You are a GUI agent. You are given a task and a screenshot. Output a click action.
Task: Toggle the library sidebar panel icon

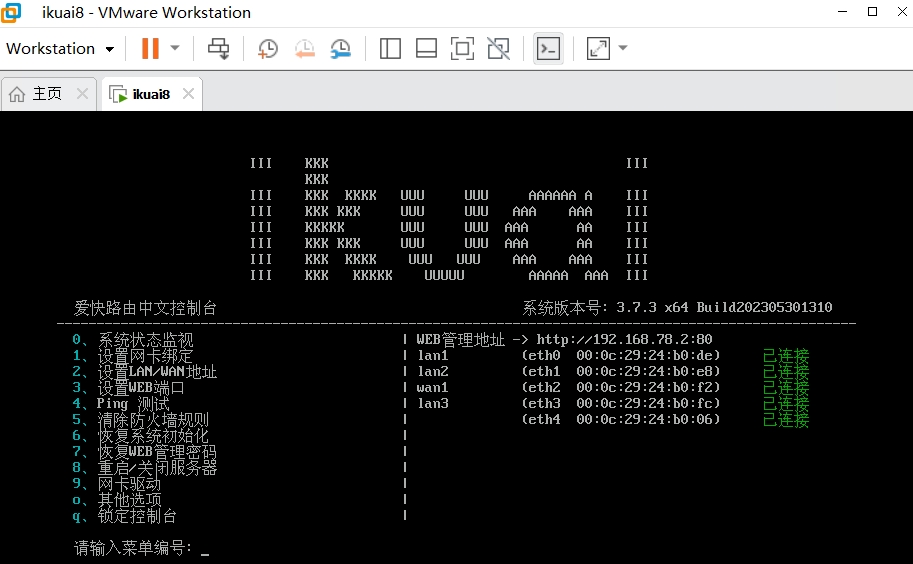click(390, 48)
